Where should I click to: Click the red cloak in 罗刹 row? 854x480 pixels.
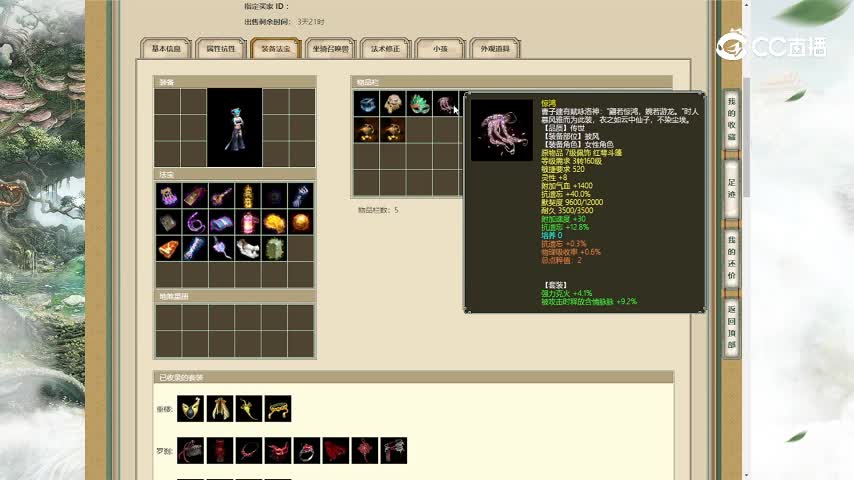(336, 451)
